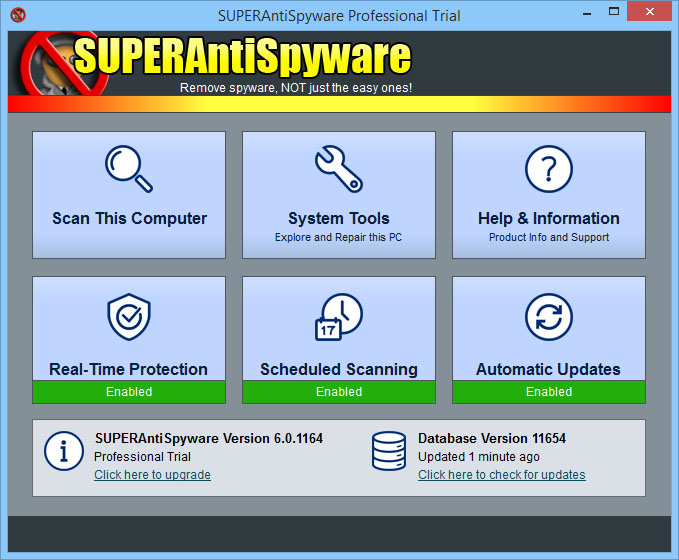The image size is (679, 560).
Task: Click the magnifying glass scan icon
Action: pyautogui.click(x=129, y=168)
